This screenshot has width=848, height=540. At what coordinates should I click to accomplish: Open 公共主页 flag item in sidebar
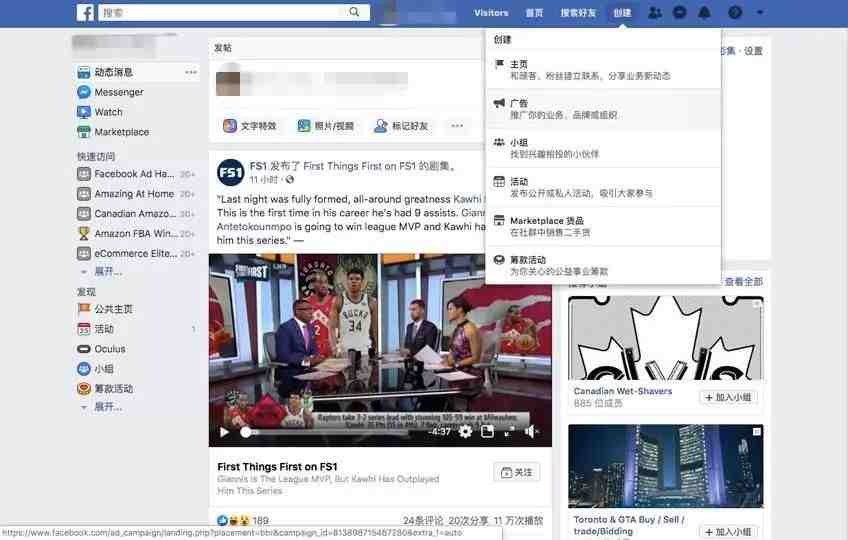tap(105, 309)
